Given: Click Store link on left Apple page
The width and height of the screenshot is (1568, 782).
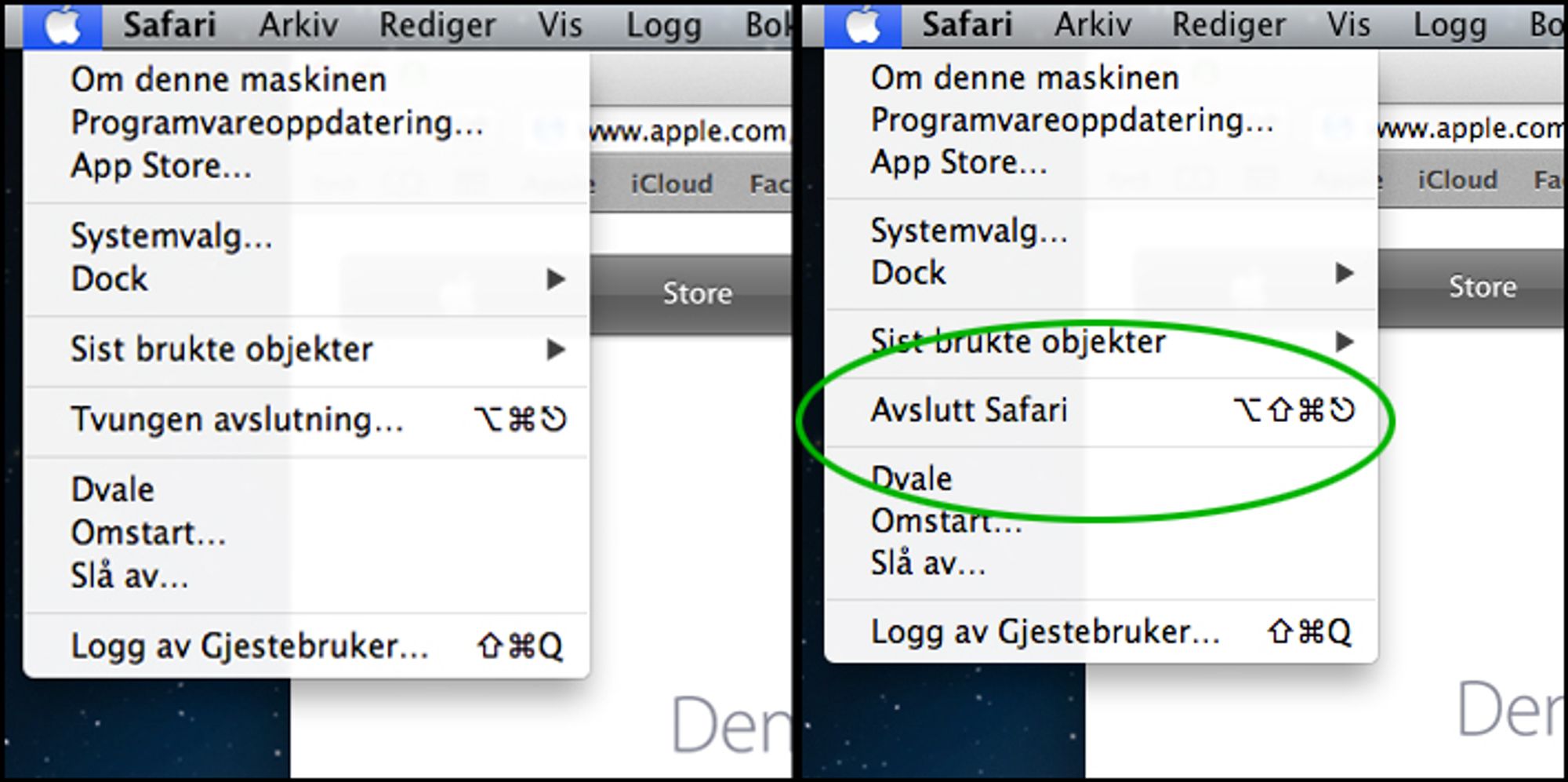Looking at the screenshot, I should [x=697, y=293].
